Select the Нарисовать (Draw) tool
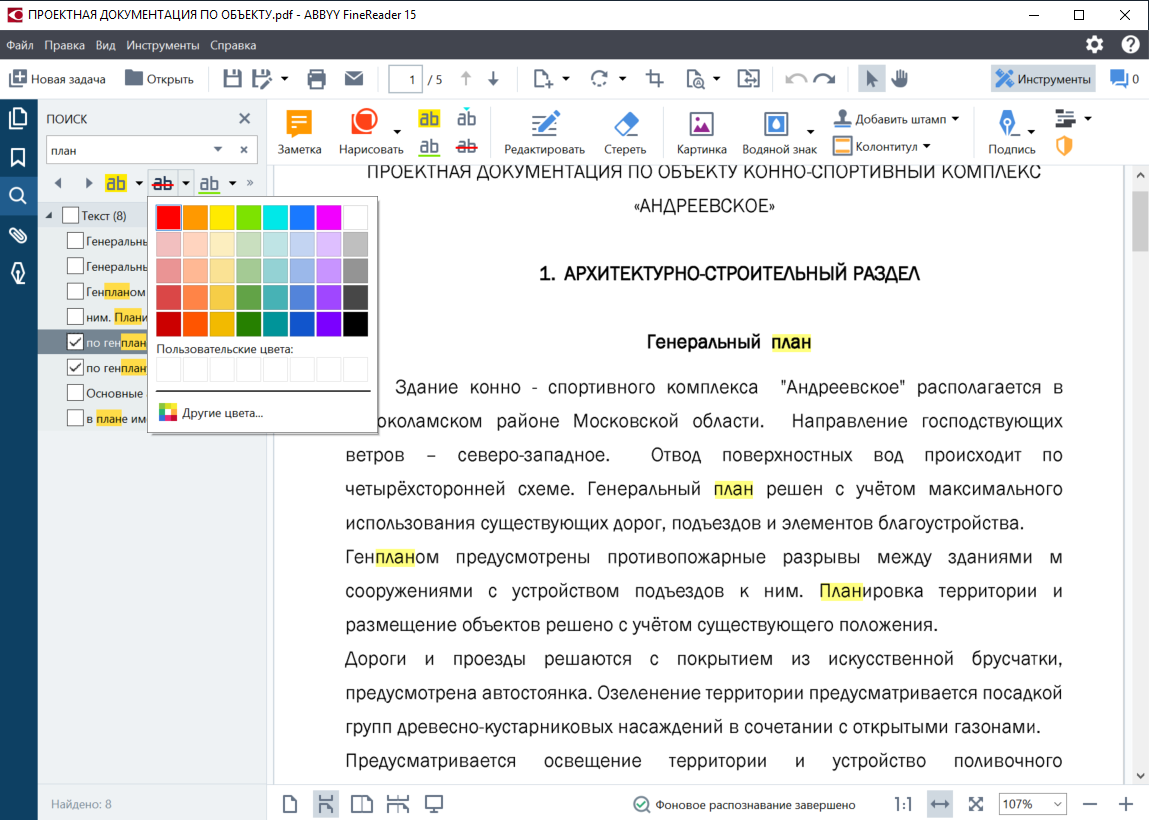 (364, 130)
